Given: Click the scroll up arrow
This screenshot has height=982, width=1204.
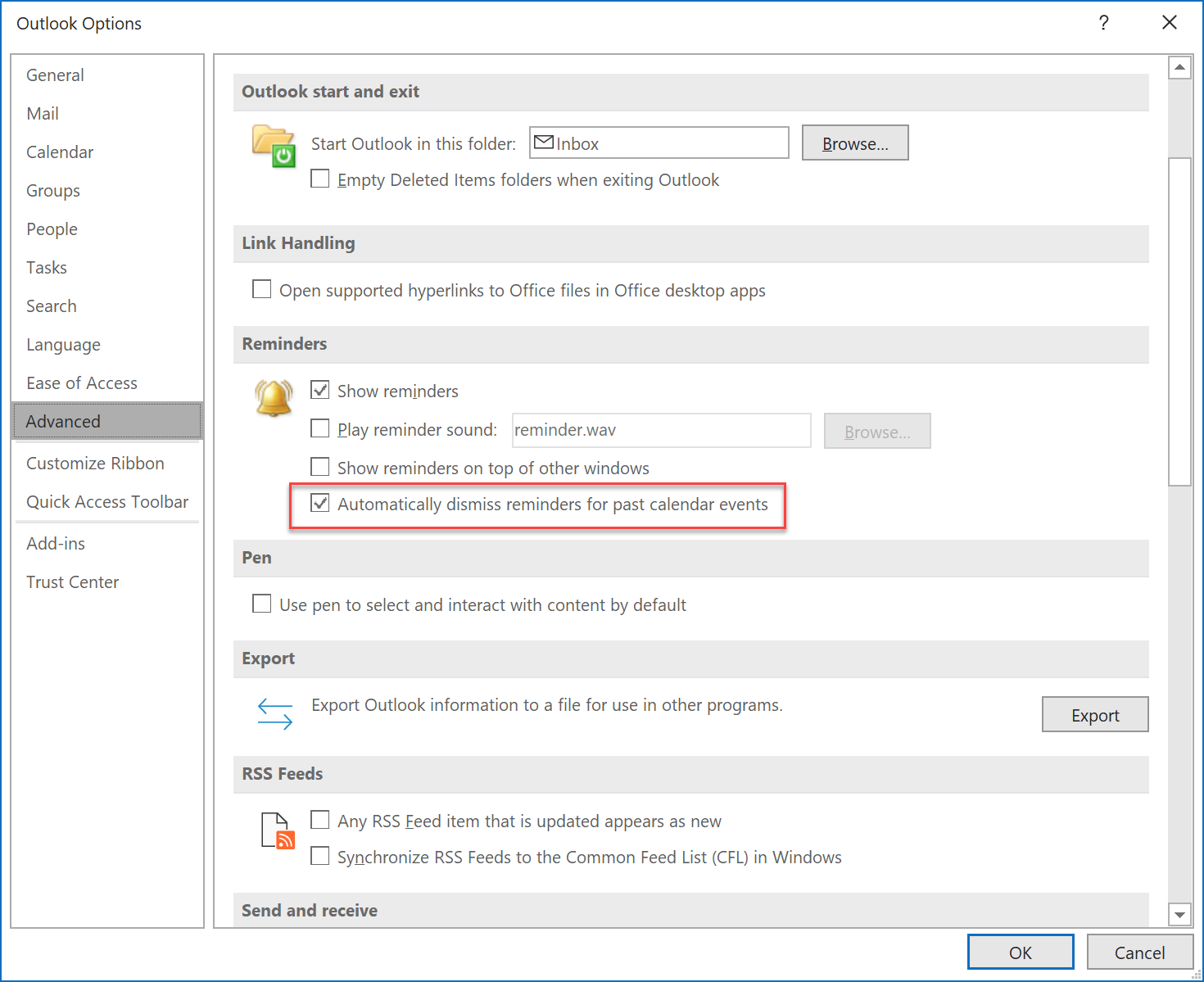Looking at the screenshot, I should click(1179, 67).
